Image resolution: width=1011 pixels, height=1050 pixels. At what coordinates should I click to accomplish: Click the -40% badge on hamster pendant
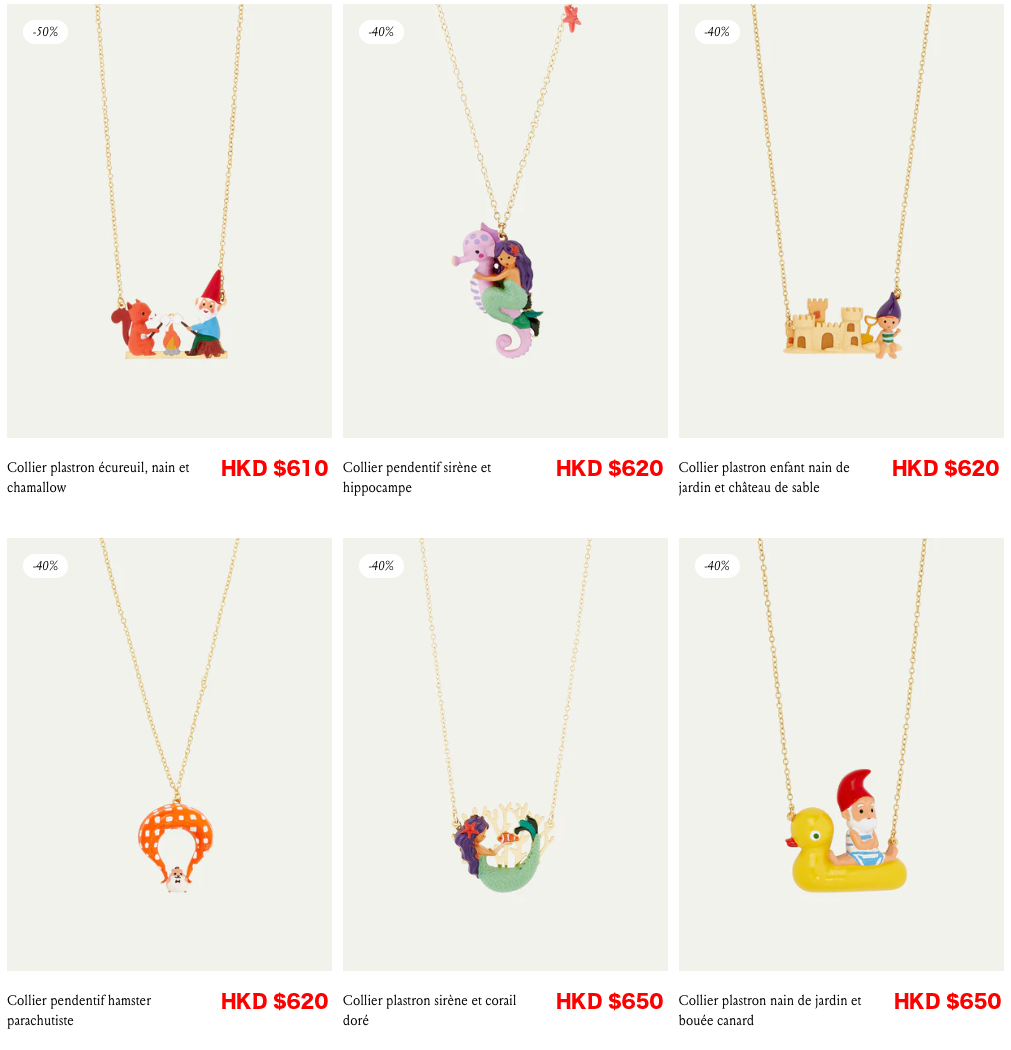[x=46, y=566]
